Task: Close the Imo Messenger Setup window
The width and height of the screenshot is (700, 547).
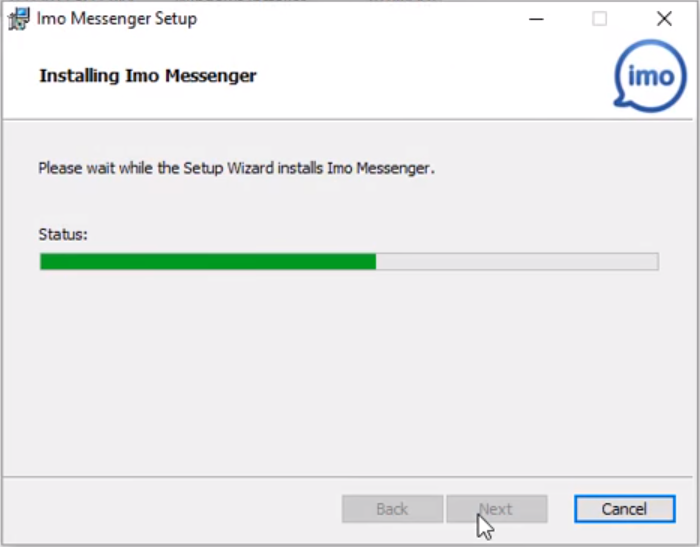Action: (664, 19)
